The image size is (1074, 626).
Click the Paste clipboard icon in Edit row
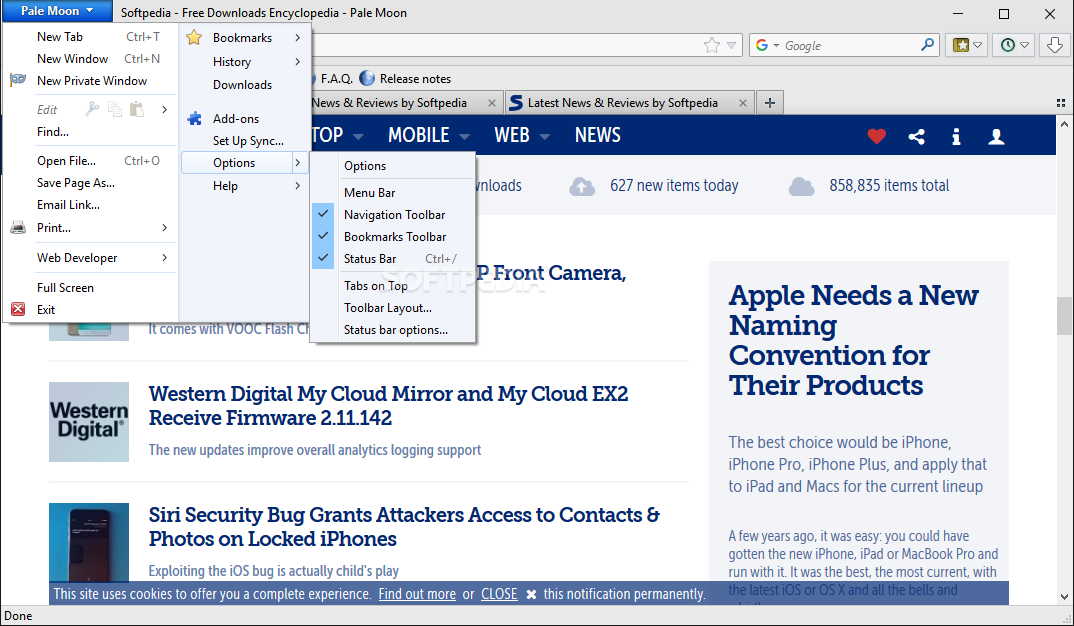137,109
